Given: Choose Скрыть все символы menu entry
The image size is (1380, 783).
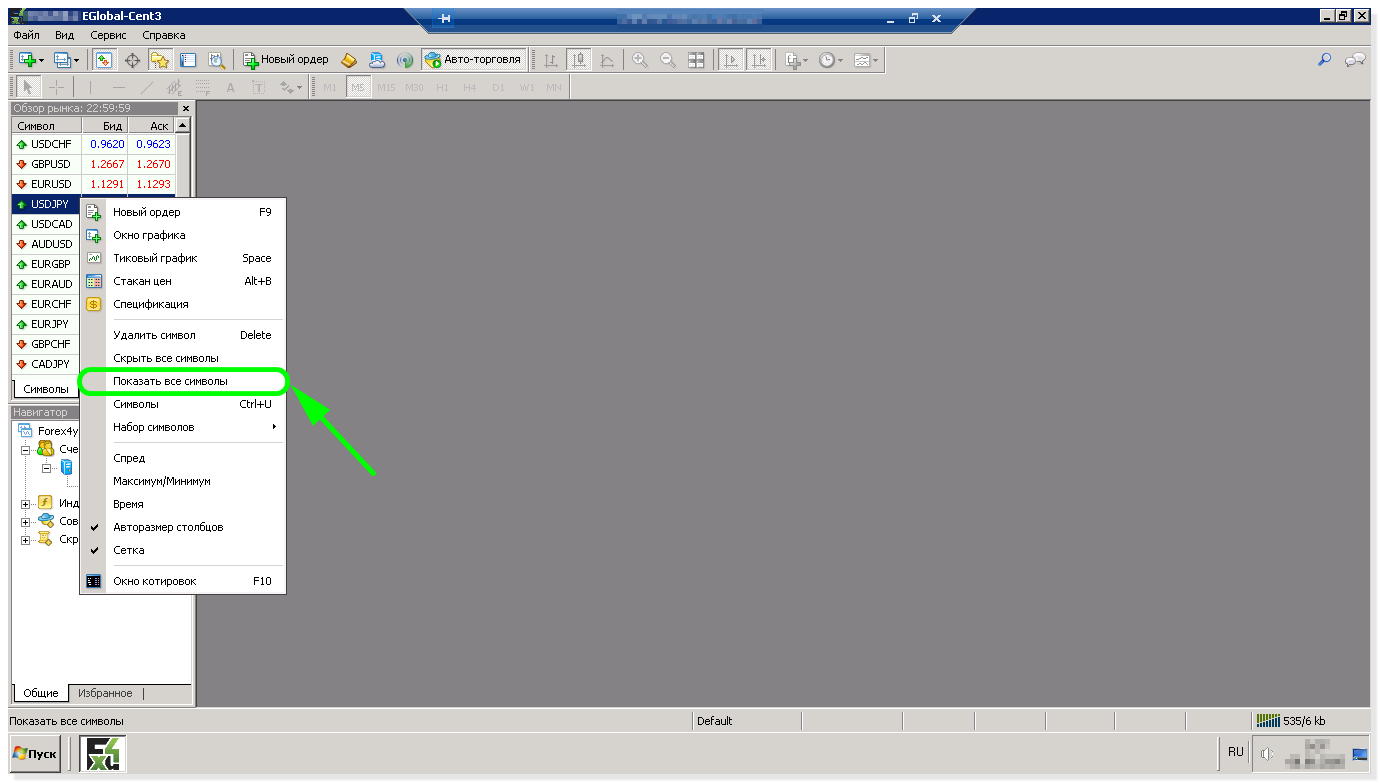Looking at the screenshot, I should 183,358.
